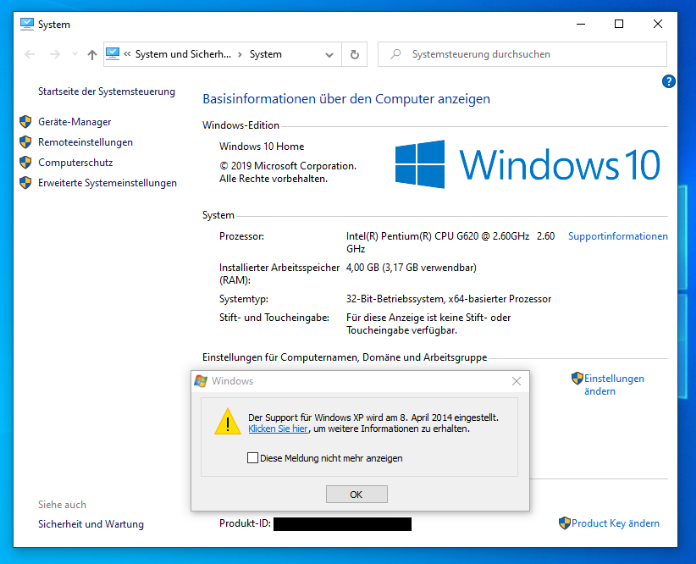Open 'Startseite der Systemsteuerung'
696x564 pixels.
click(x=107, y=91)
